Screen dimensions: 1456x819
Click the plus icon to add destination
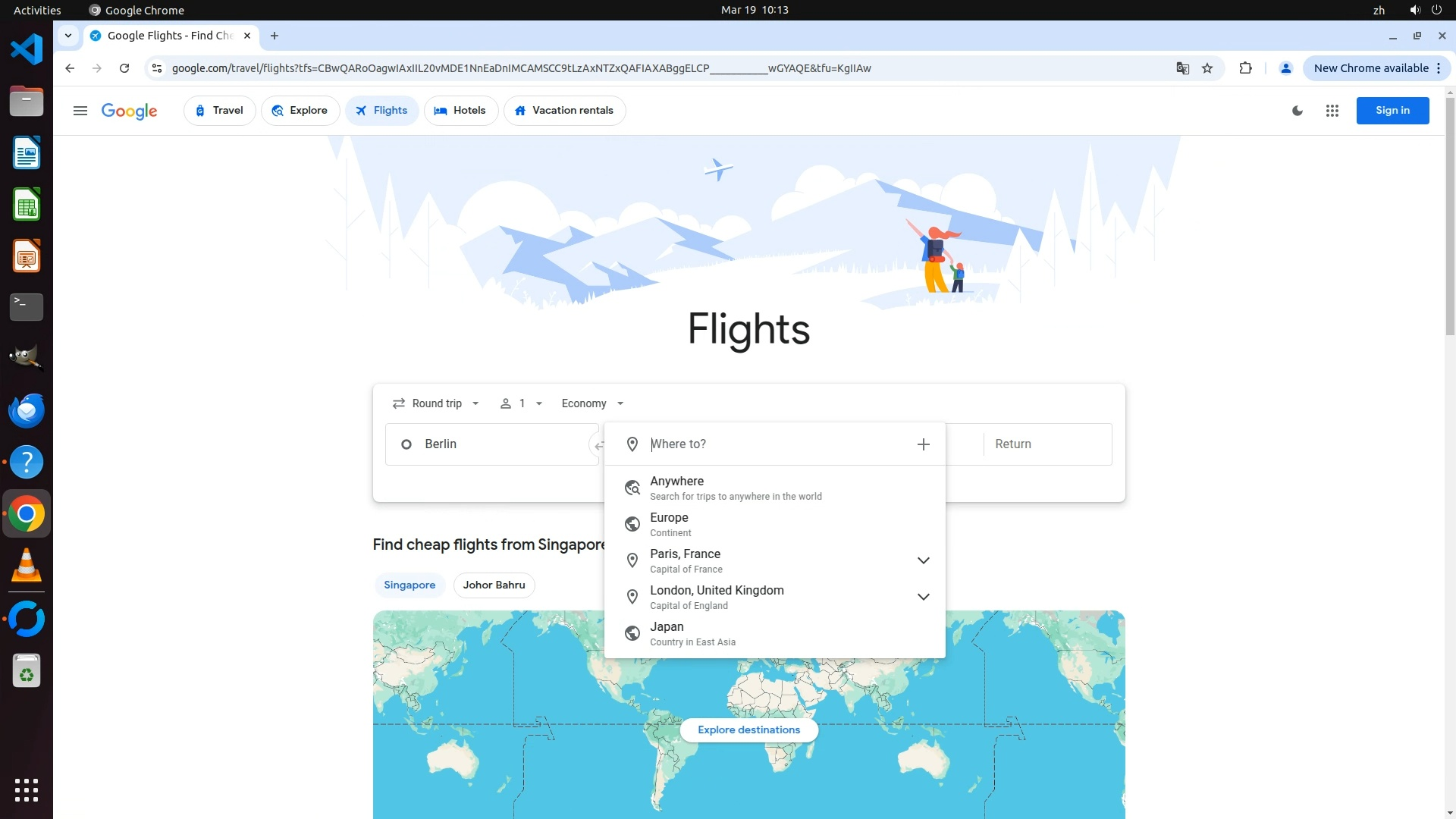(x=923, y=444)
